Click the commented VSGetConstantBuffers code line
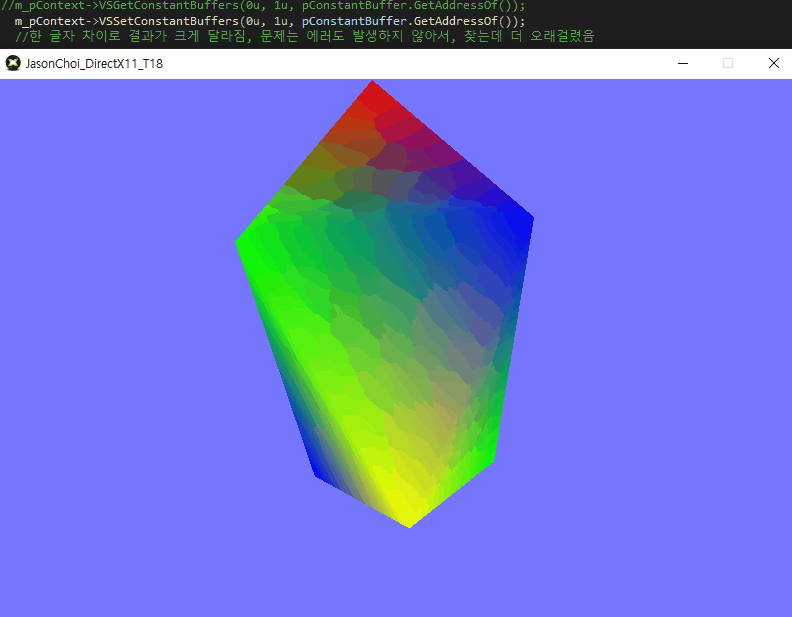This screenshot has width=792, height=617. tap(263, 6)
